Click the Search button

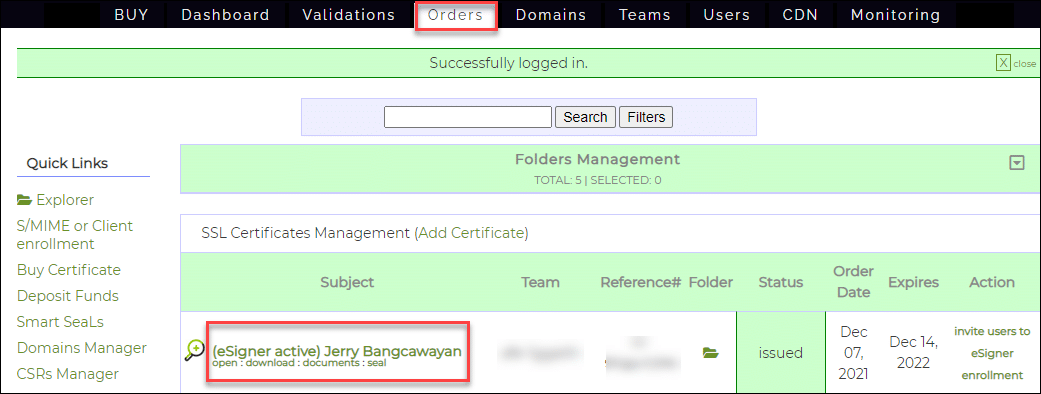pyautogui.click(x=585, y=117)
